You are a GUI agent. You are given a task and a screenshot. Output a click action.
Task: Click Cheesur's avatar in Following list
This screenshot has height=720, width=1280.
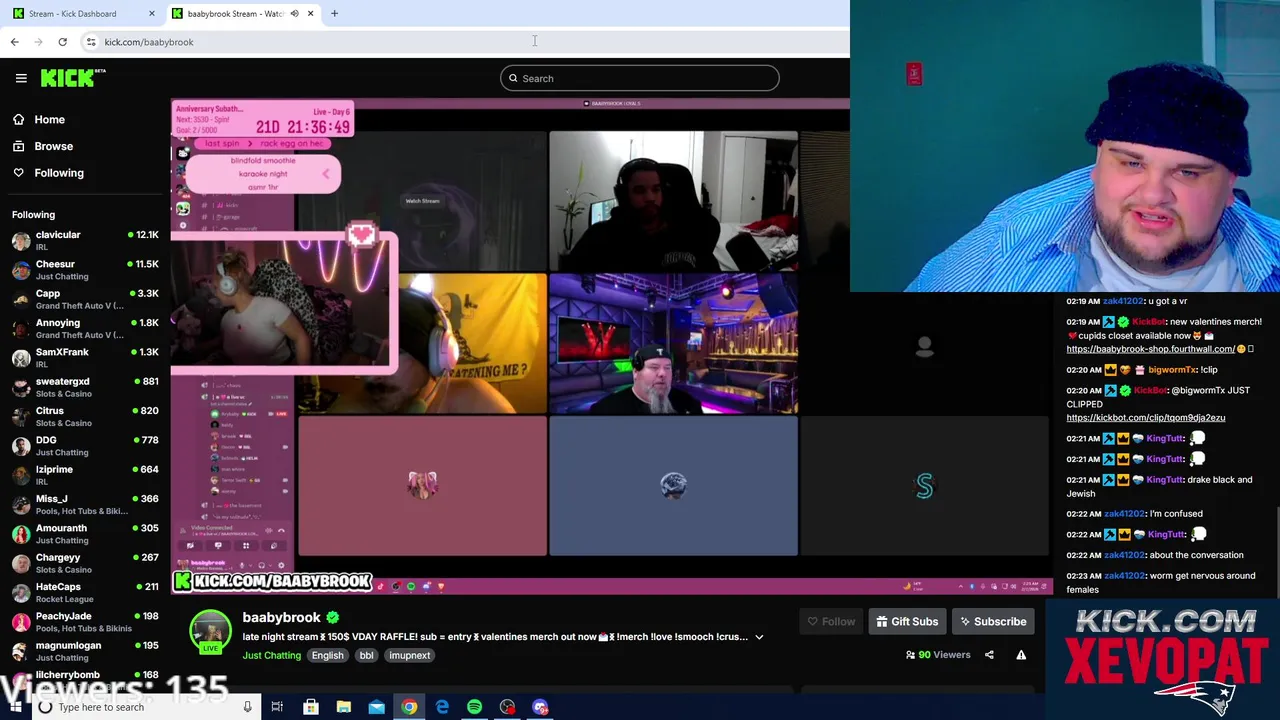click(x=21, y=270)
